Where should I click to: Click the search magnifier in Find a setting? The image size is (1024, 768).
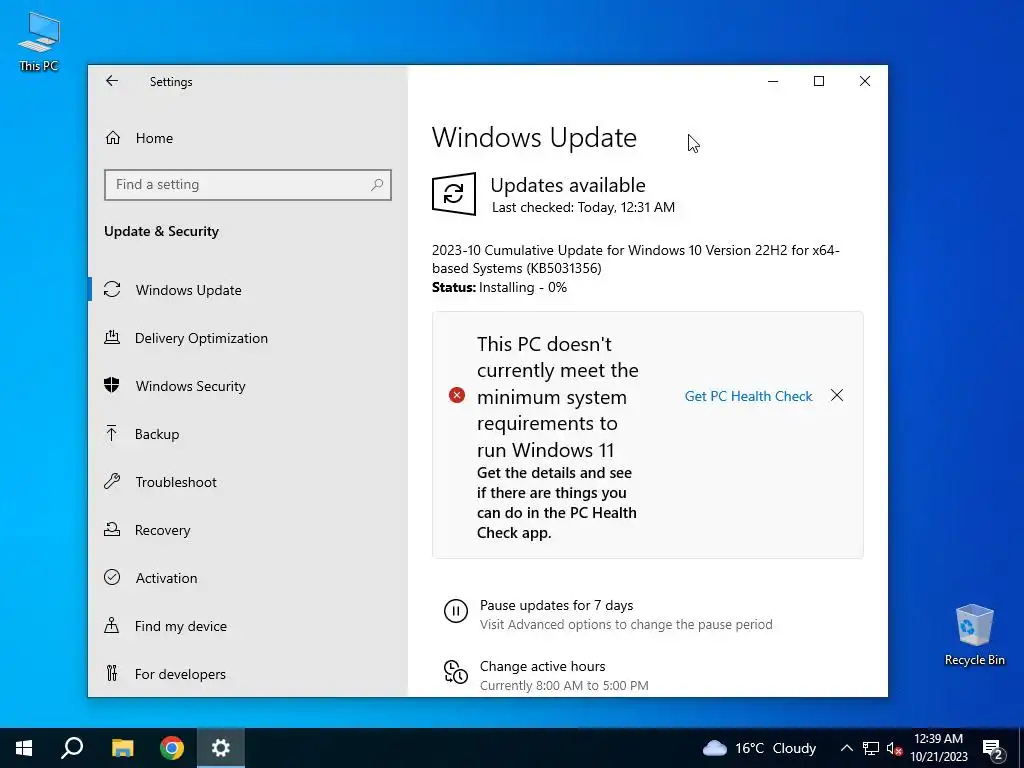click(377, 185)
